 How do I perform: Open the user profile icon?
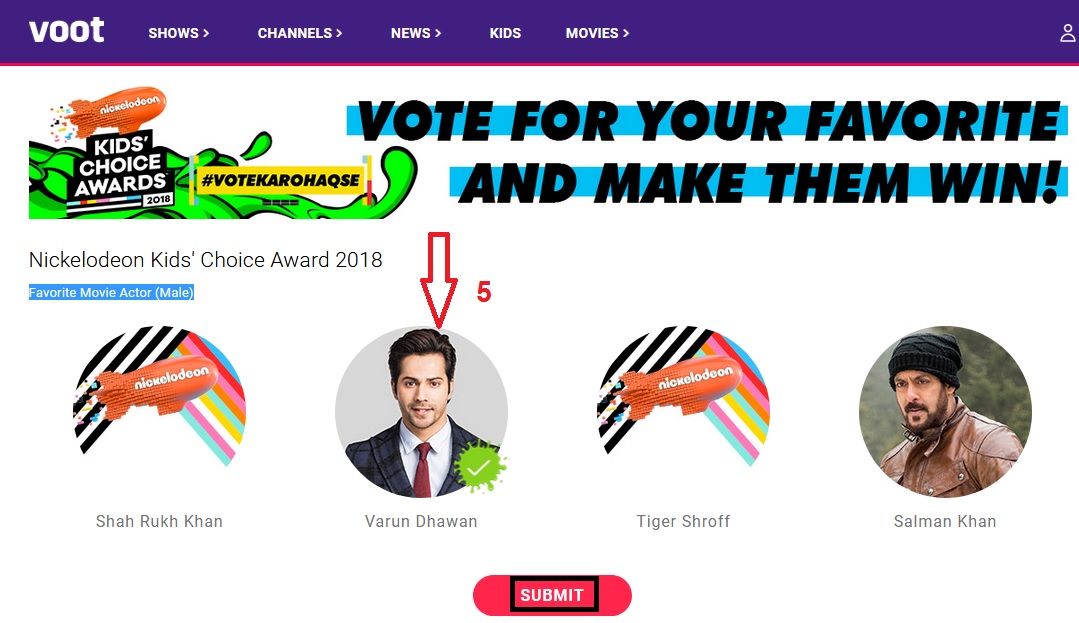(1067, 32)
